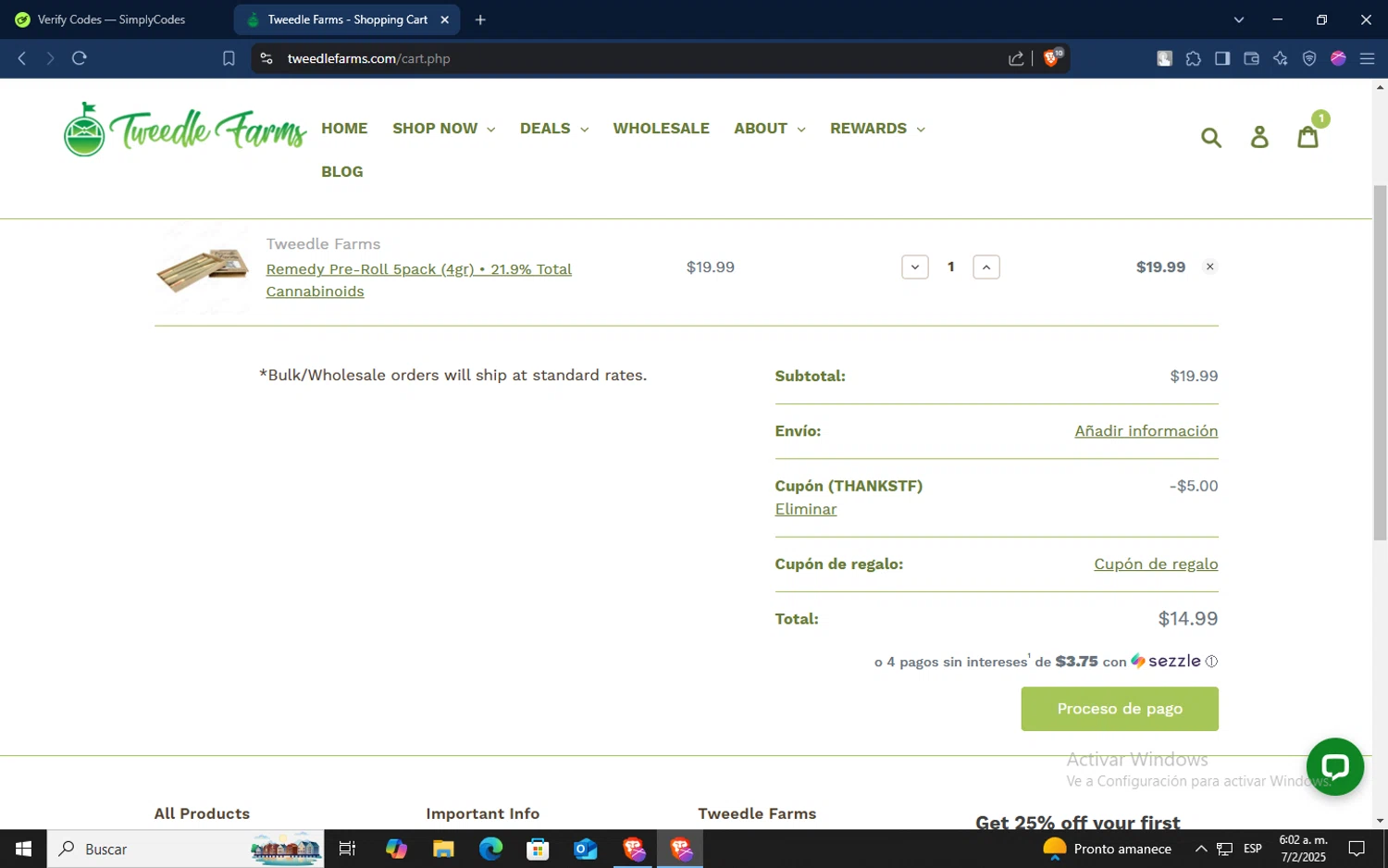1388x868 pixels.
Task: Switch to the Verify Codes SimplyCodes tab
Action: (111, 19)
